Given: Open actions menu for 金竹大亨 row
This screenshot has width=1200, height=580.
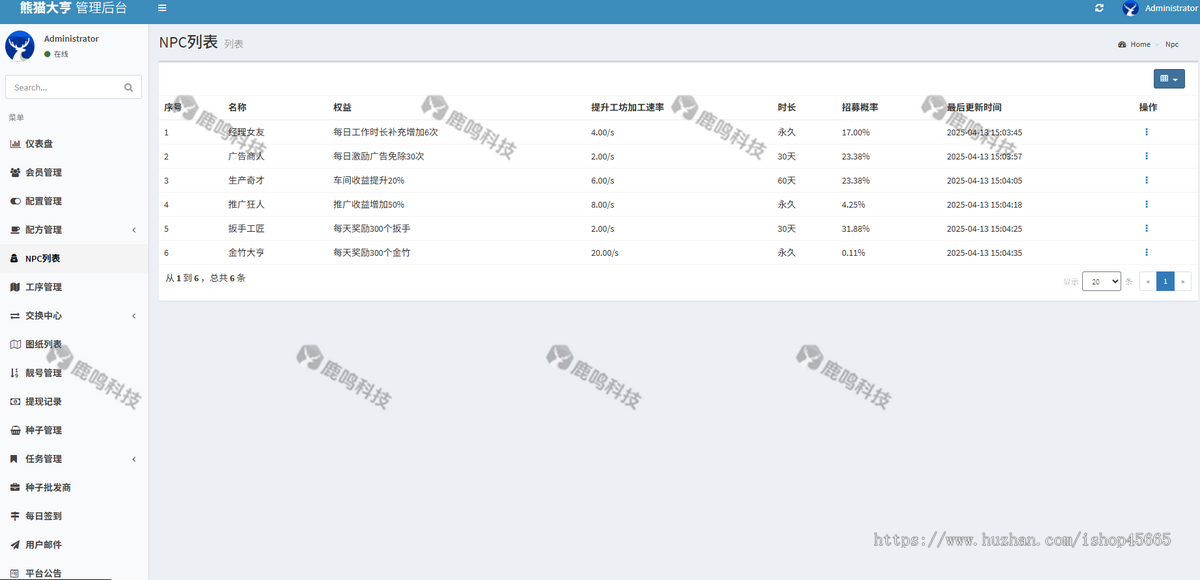Looking at the screenshot, I should pyautogui.click(x=1147, y=252).
